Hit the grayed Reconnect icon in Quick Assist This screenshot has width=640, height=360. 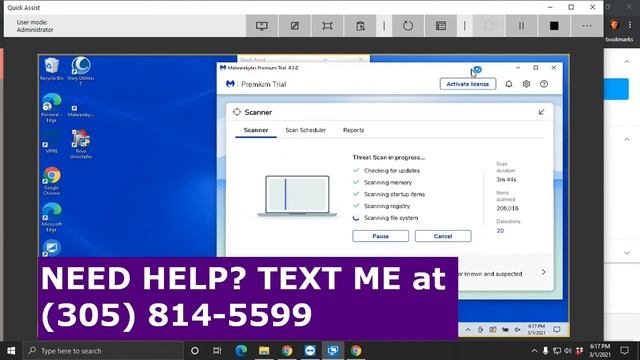489,26
